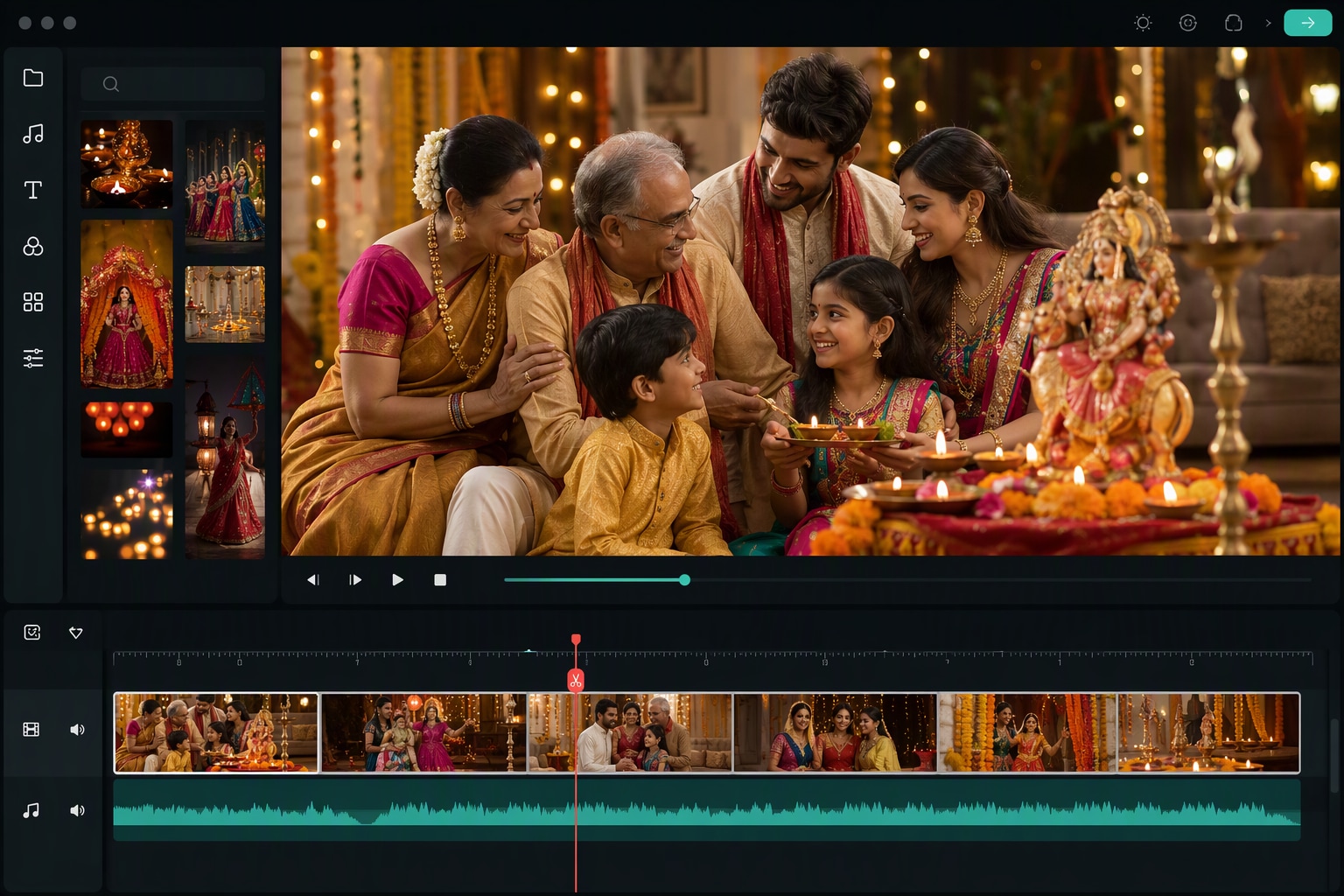
Task: Select the timeline clip of three smiling women
Action: [x=836, y=733]
